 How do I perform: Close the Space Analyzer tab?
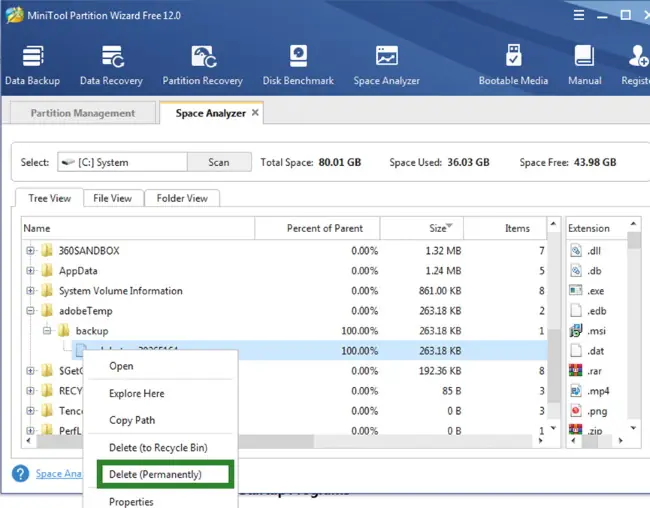[255, 112]
